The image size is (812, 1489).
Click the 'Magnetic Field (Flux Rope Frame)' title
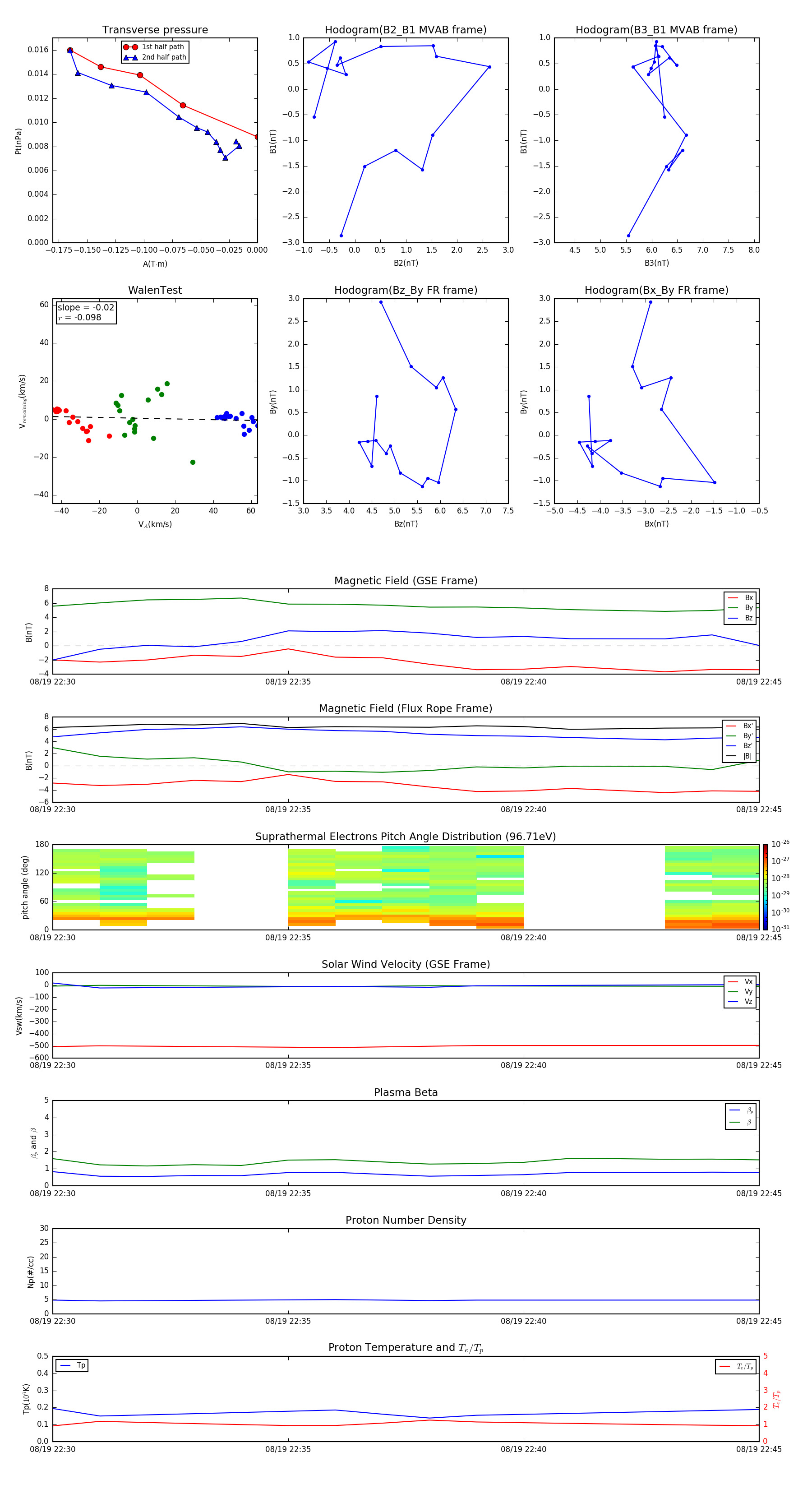pos(406,709)
